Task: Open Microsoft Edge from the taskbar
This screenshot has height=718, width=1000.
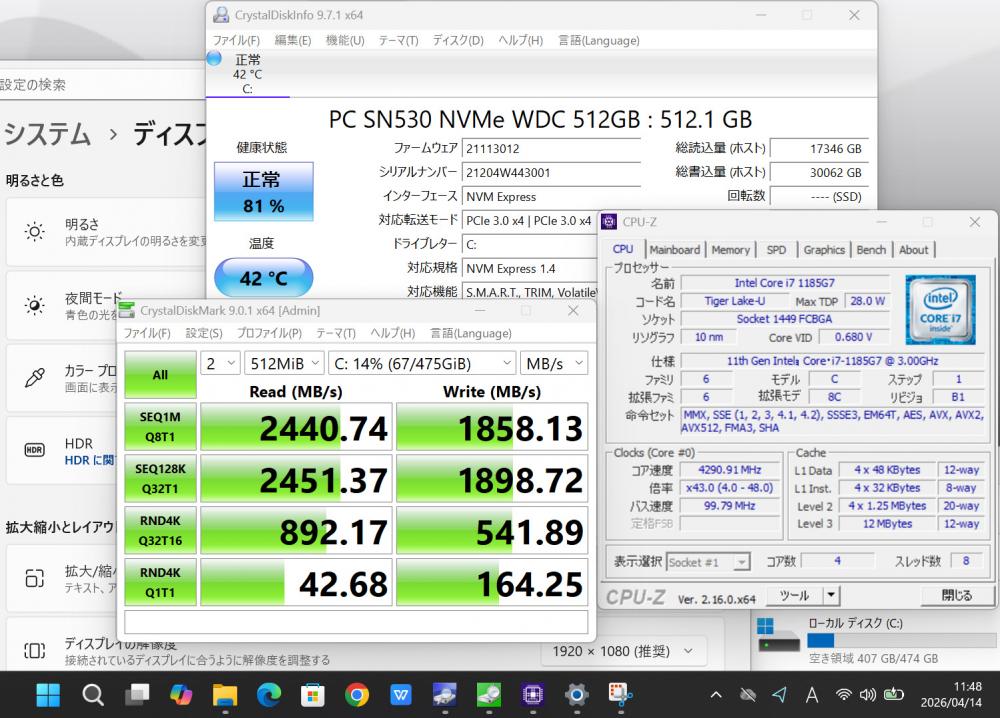Action: pyautogui.click(x=269, y=694)
